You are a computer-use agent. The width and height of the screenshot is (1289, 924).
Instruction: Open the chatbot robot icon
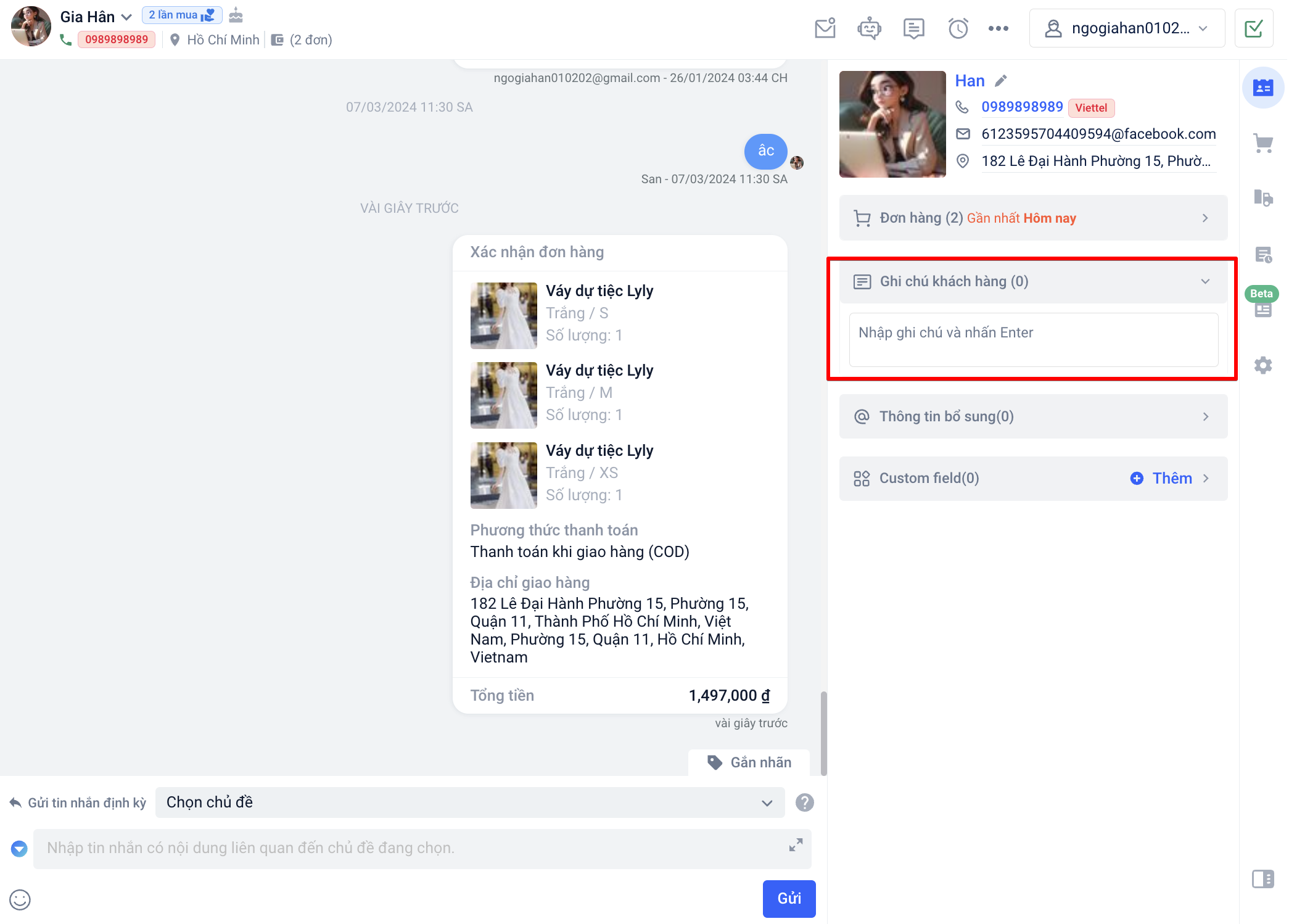(869, 28)
